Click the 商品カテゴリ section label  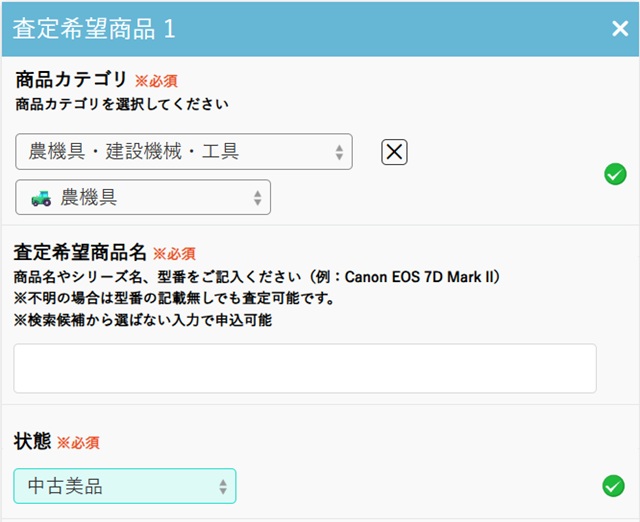pyautogui.click(x=71, y=80)
